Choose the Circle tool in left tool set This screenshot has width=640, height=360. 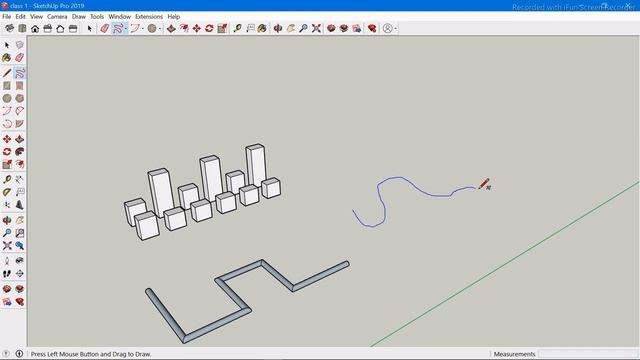click(x=7, y=98)
